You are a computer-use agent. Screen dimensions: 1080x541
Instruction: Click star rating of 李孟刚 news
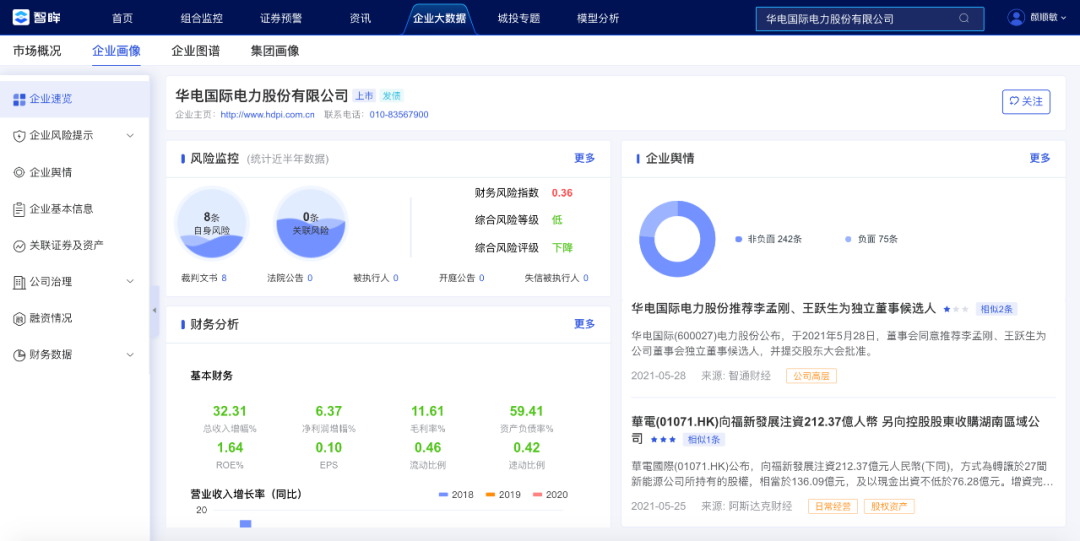pyautogui.click(x=956, y=309)
